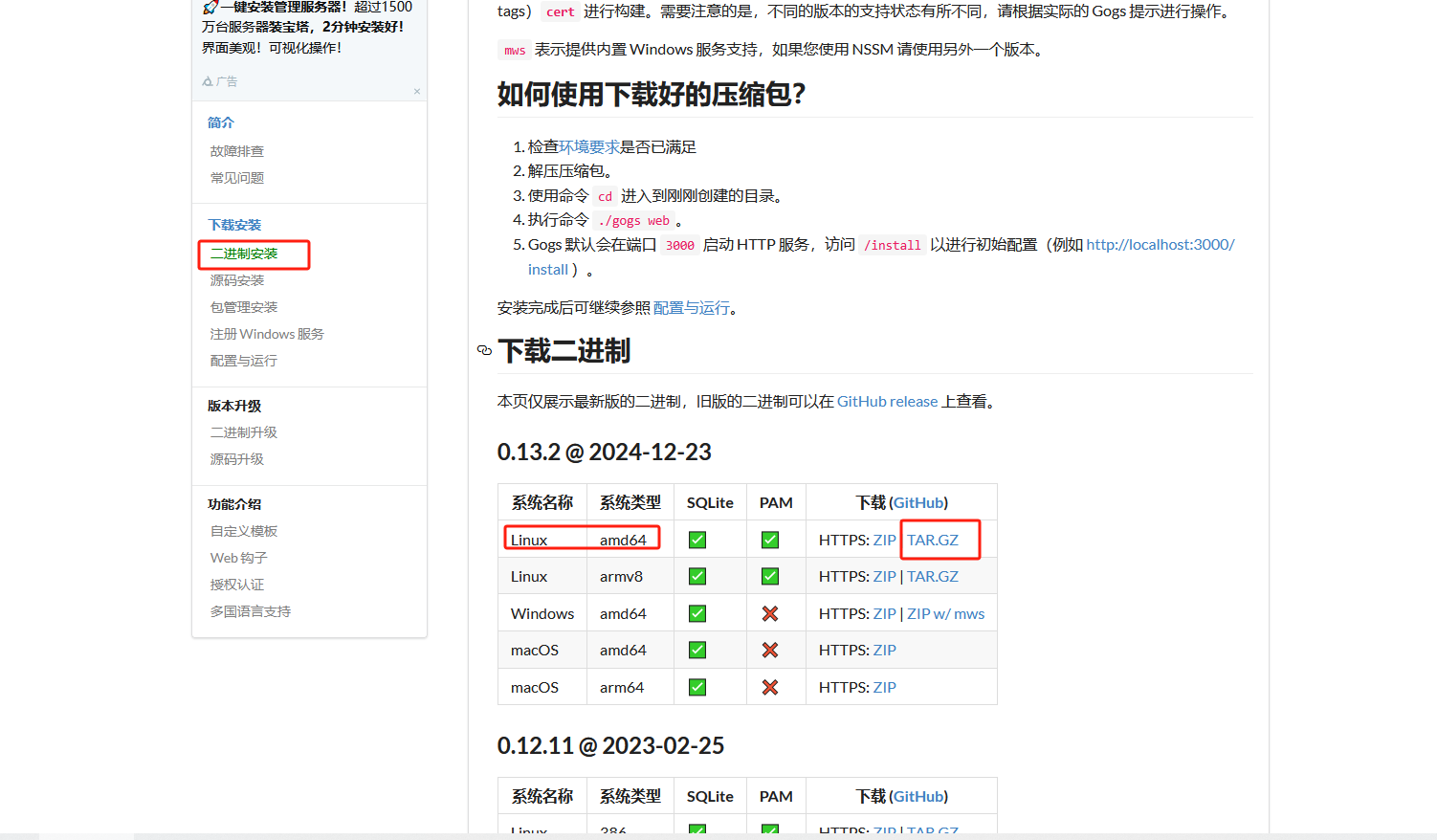Select 注册 Windows 服务 in the sidebar
The width and height of the screenshot is (1437, 840).
(x=267, y=334)
